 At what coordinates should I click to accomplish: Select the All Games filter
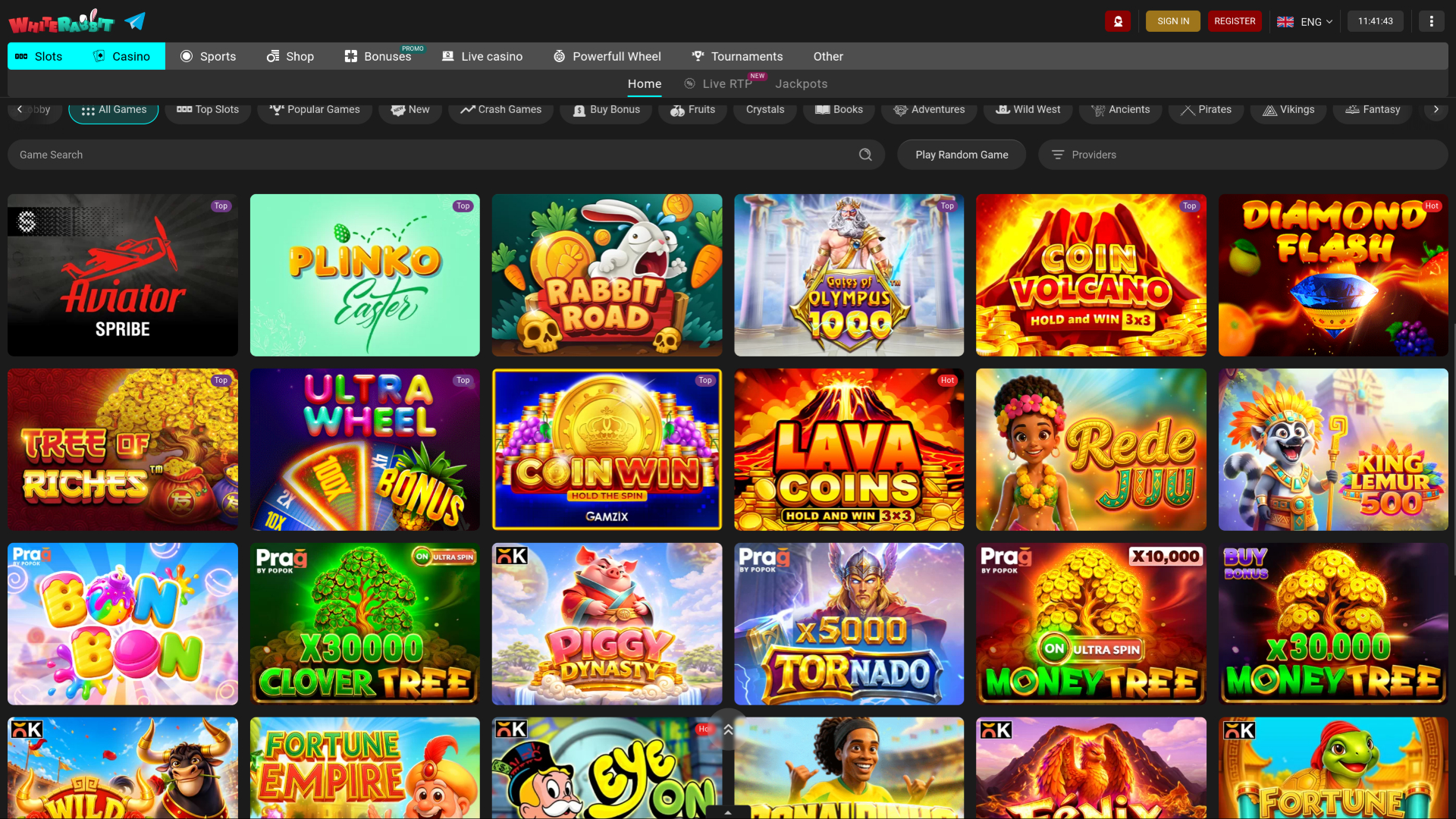[x=114, y=110]
